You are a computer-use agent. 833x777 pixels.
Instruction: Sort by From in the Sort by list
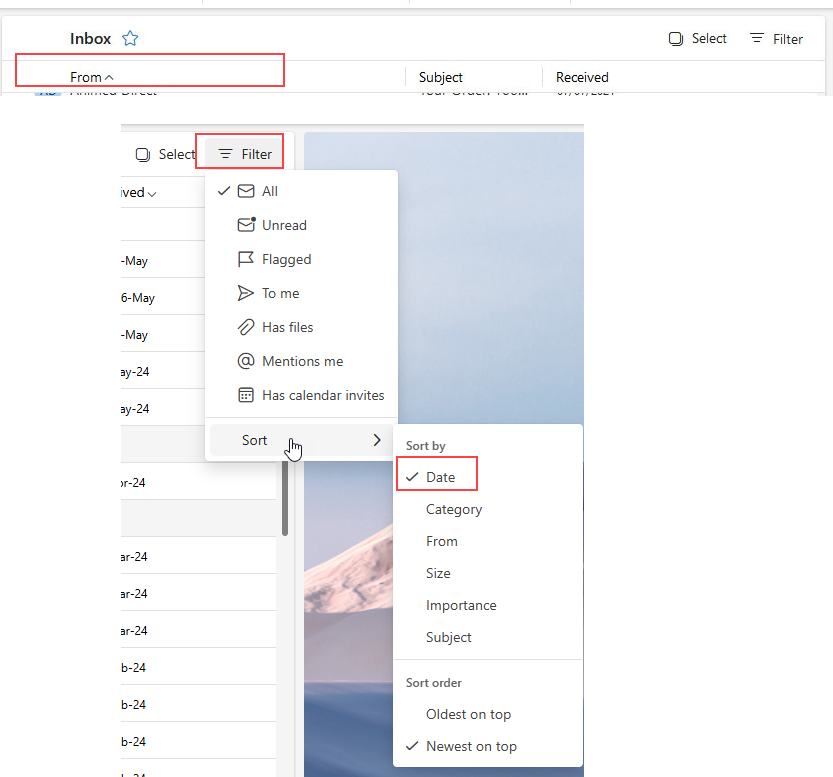point(488,541)
